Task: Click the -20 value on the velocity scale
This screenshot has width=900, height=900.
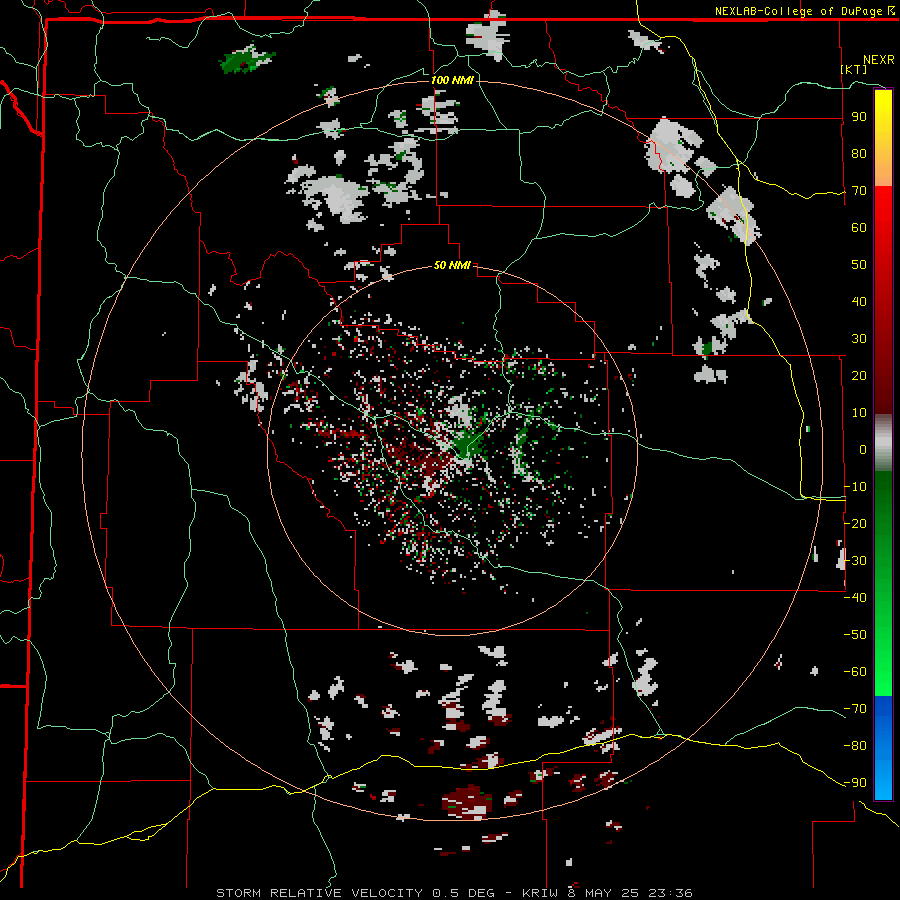Action: 855,523
